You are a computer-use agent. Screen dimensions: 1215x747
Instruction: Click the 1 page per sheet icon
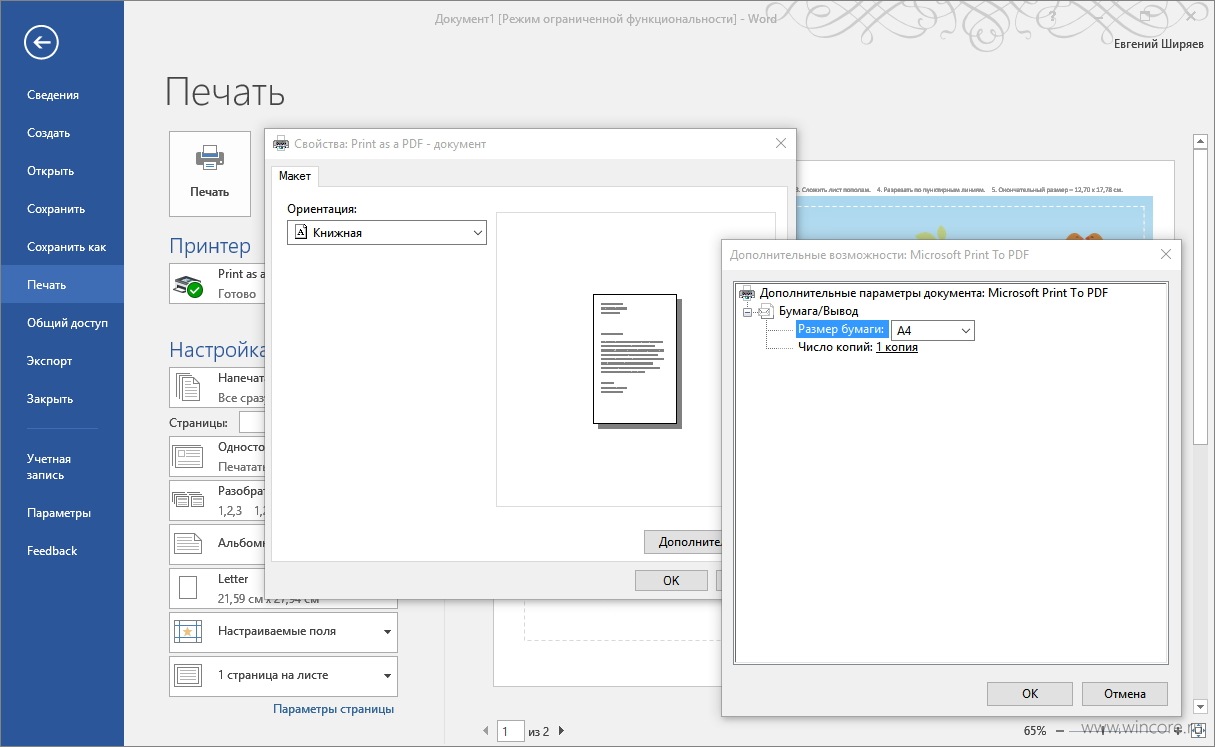click(188, 675)
